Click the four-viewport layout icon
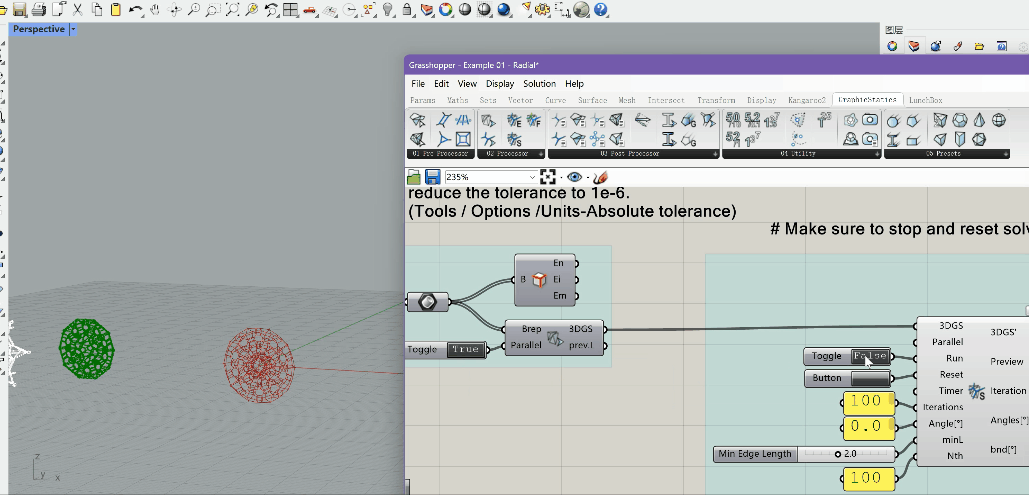This screenshot has height=495, width=1029. [x=291, y=9]
